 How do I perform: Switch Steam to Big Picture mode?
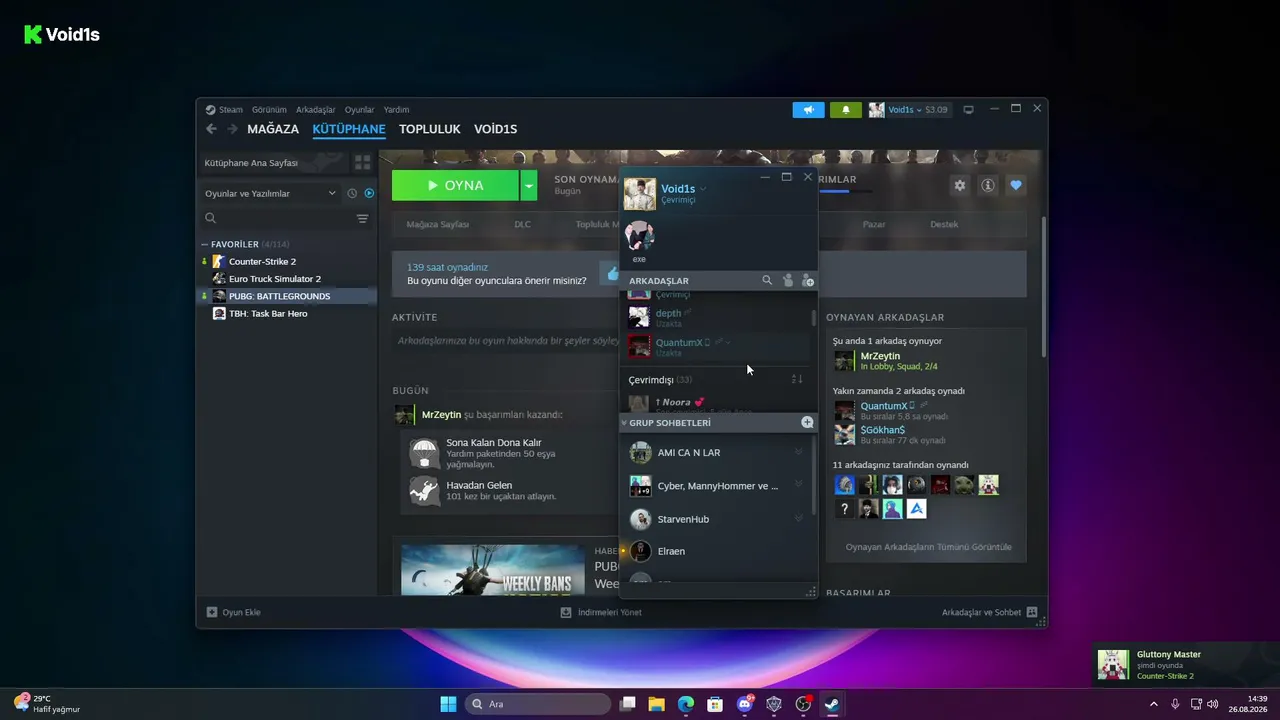[x=968, y=110]
